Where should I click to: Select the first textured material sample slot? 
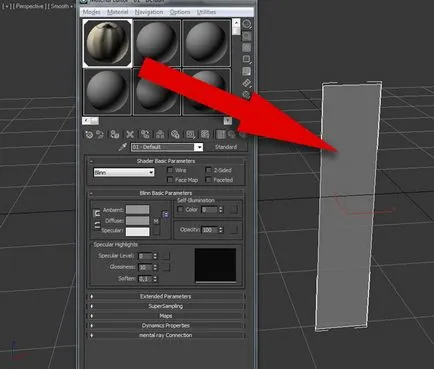coord(107,43)
